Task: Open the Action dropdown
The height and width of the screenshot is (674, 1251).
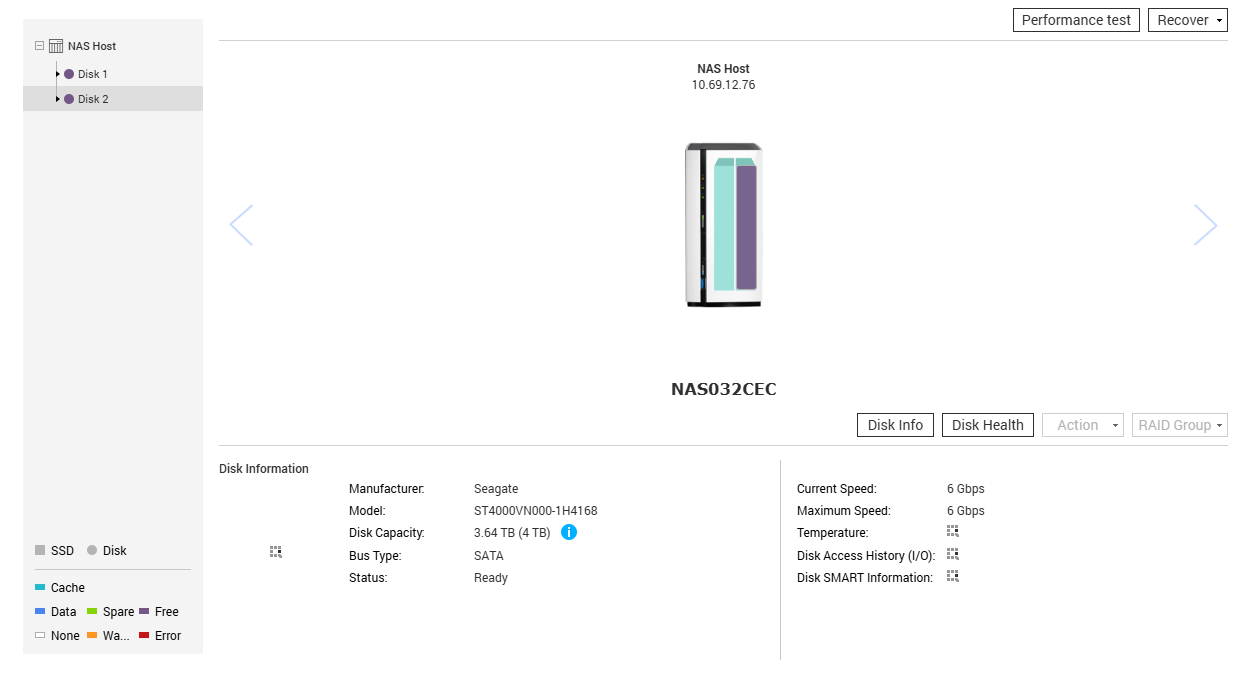Action: [1083, 425]
